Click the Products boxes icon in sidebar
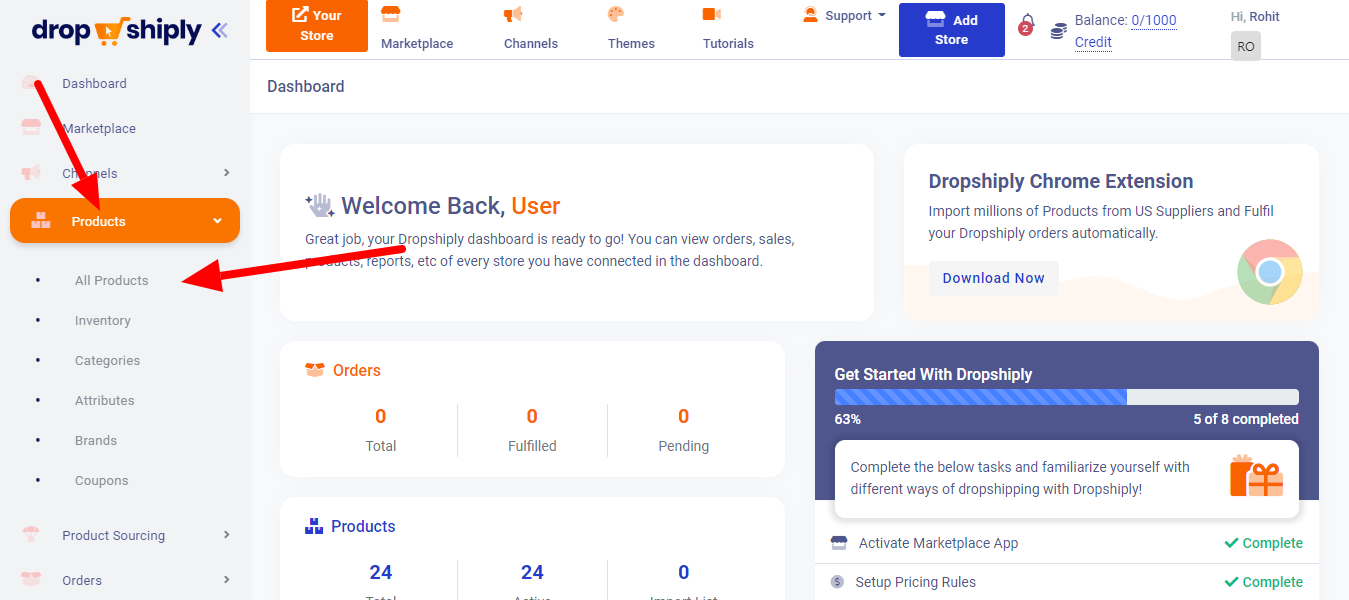Image resolution: width=1349 pixels, height=600 pixels. pos(41,221)
